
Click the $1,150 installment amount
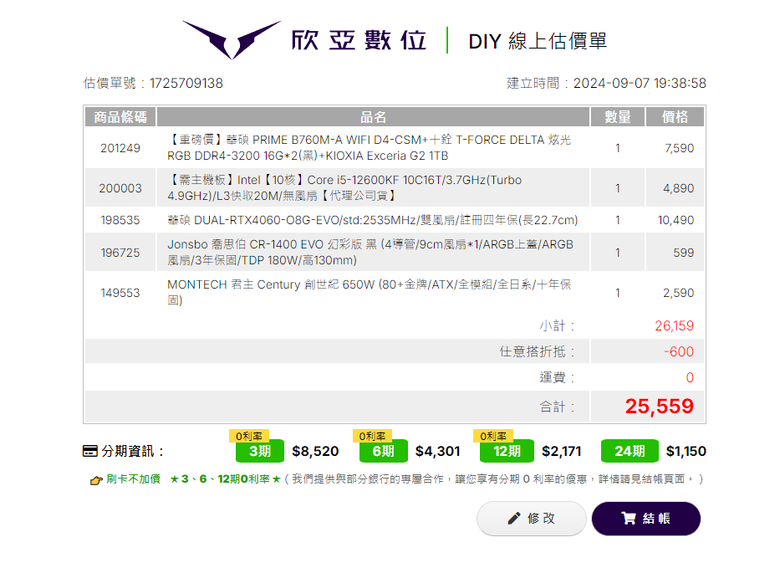click(x=686, y=451)
